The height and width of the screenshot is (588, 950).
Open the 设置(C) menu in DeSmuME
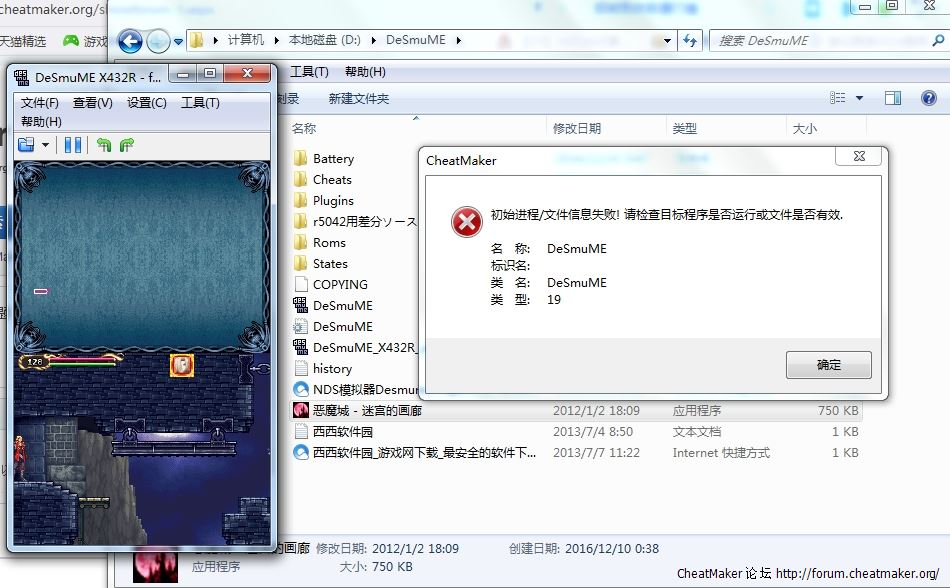coord(146,103)
